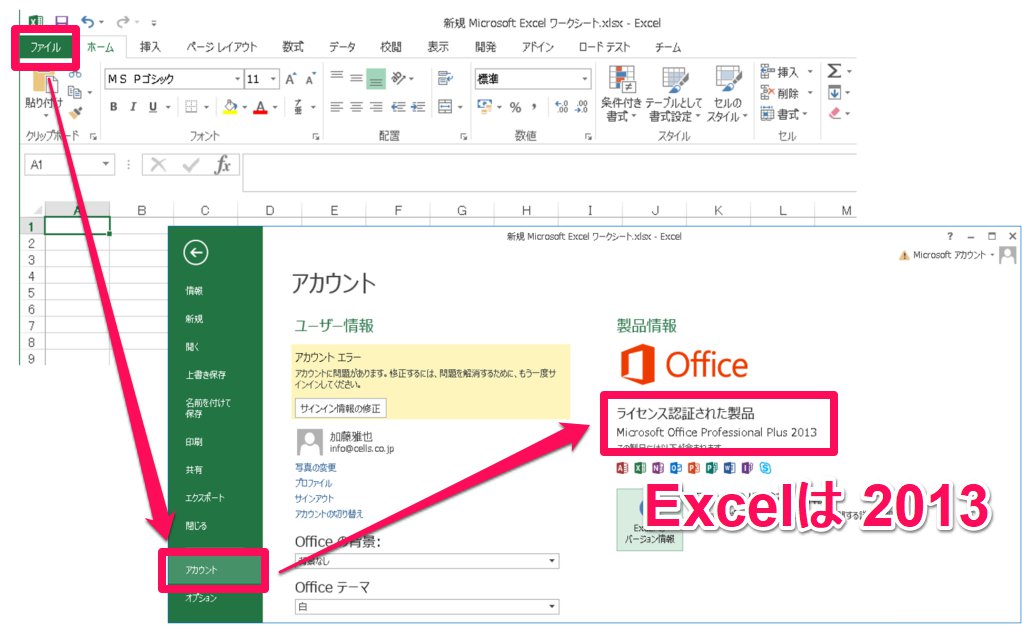1031x633 pixels.
Task: Open the font name dropdown MS Pゴシック
Action: pyautogui.click(x=238, y=79)
